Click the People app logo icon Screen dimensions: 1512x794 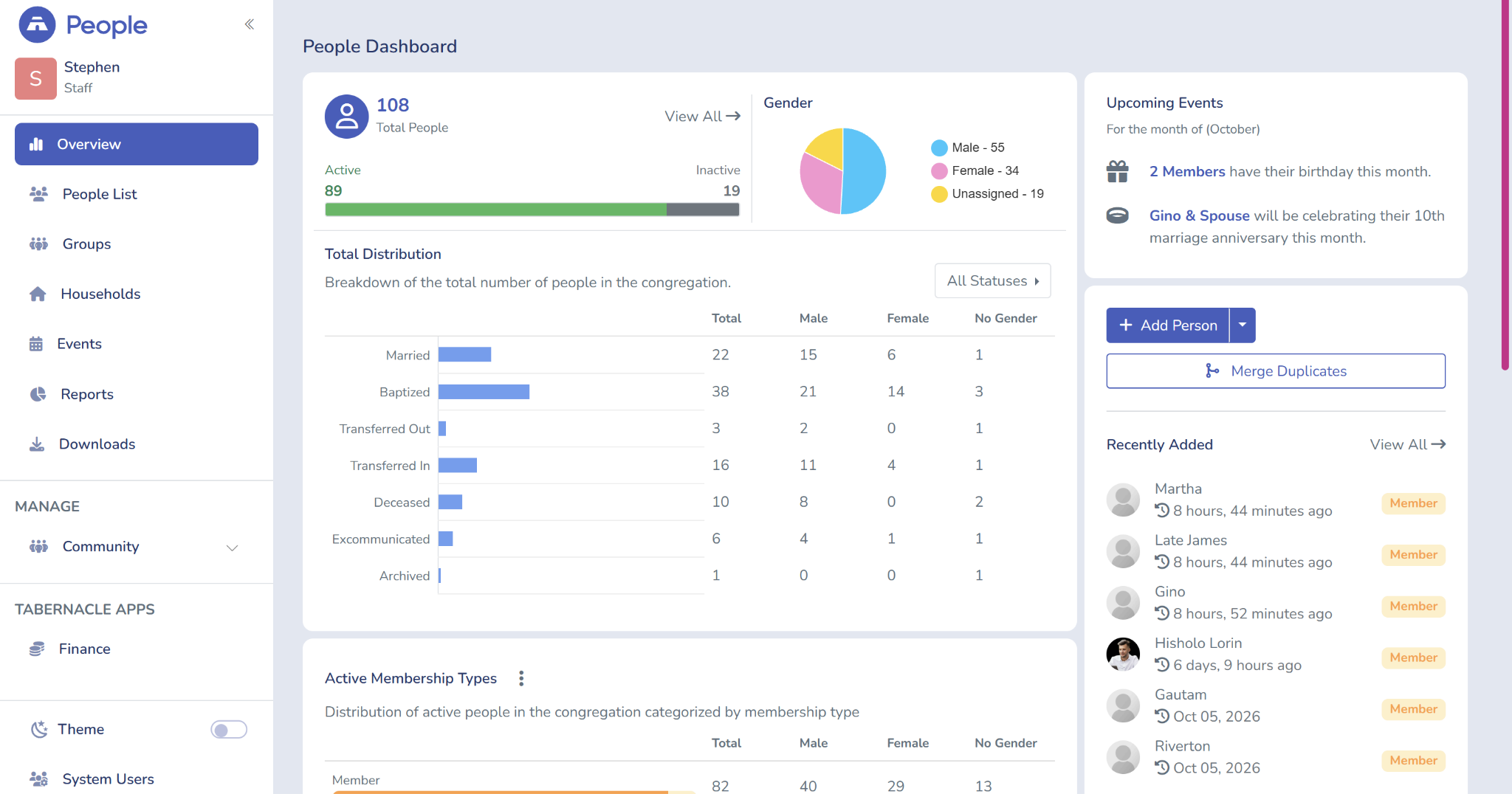37,24
